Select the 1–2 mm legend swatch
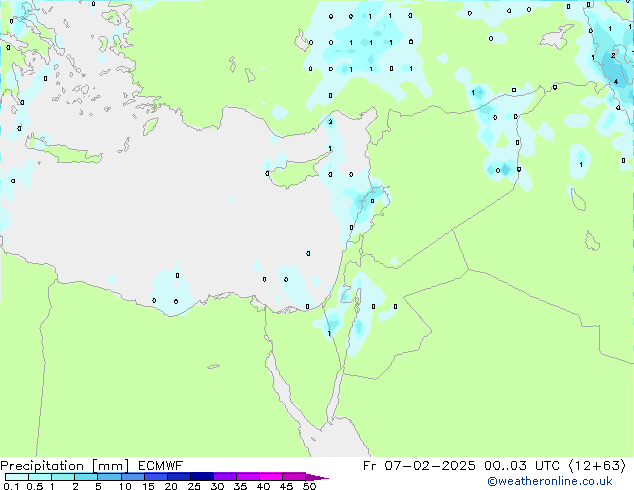The height and width of the screenshot is (490, 634). click(x=63, y=477)
